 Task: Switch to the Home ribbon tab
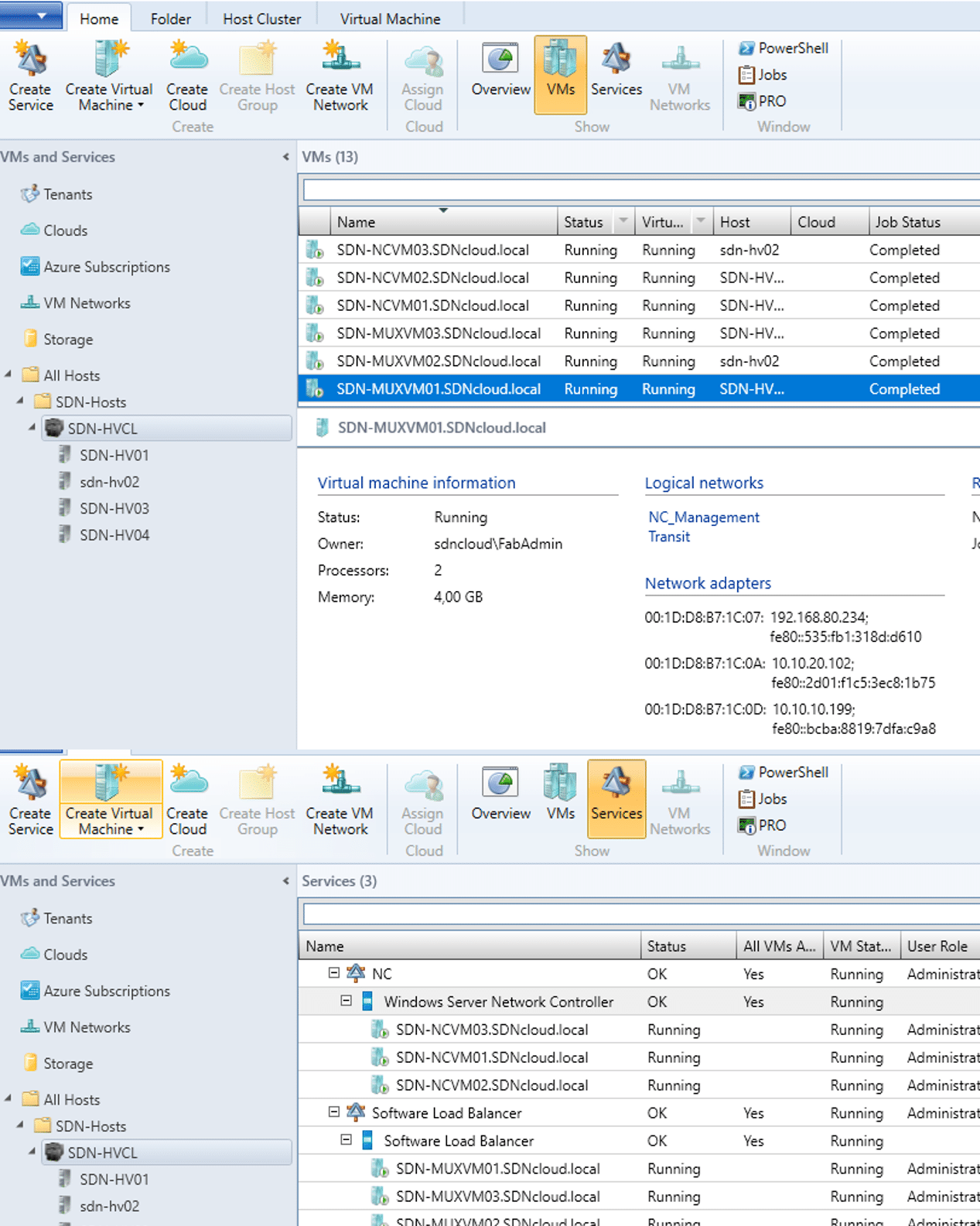coord(99,18)
